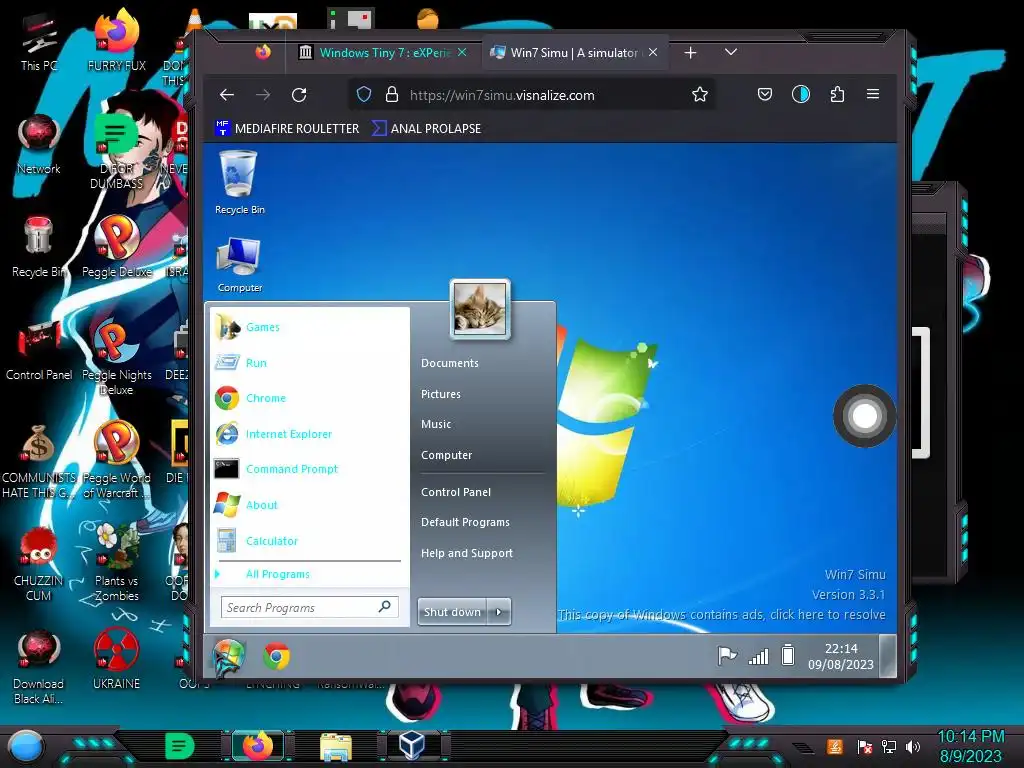Open Documents in the start menu
The height and width of the screenshot is (768, 1024).
click(450, 363)
